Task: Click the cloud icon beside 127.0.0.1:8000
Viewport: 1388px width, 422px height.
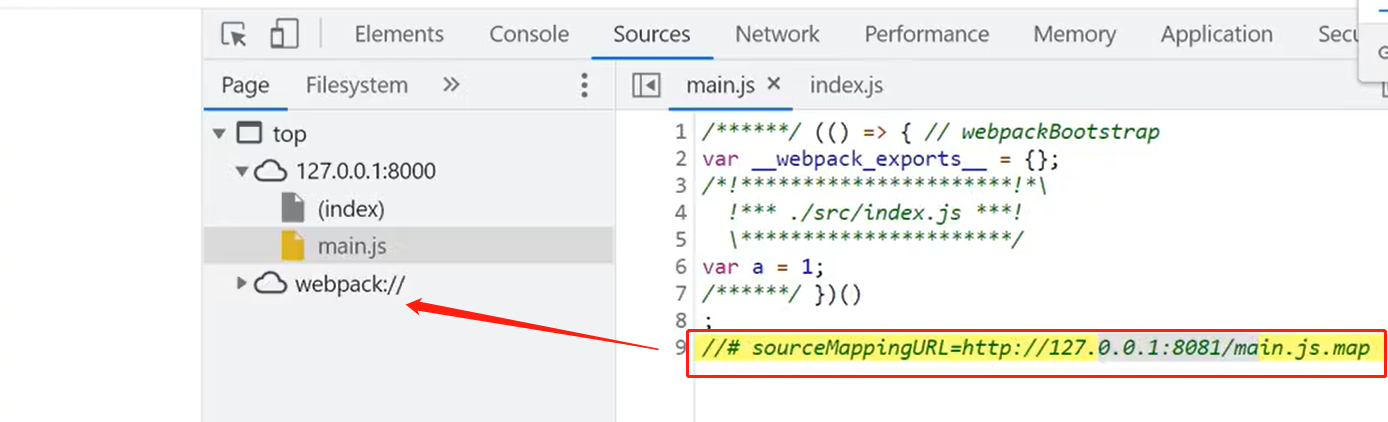Action: click(270, 171)
